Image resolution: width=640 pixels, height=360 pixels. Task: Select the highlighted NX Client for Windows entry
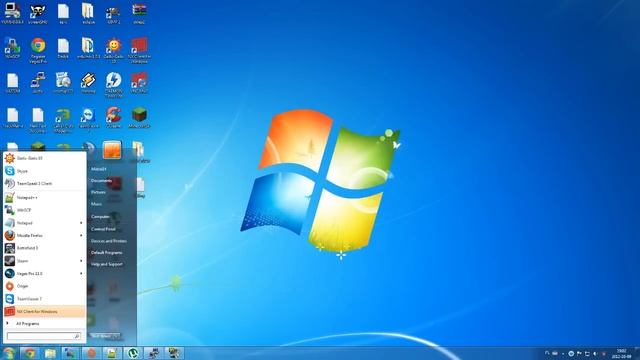tap(44, 311)
